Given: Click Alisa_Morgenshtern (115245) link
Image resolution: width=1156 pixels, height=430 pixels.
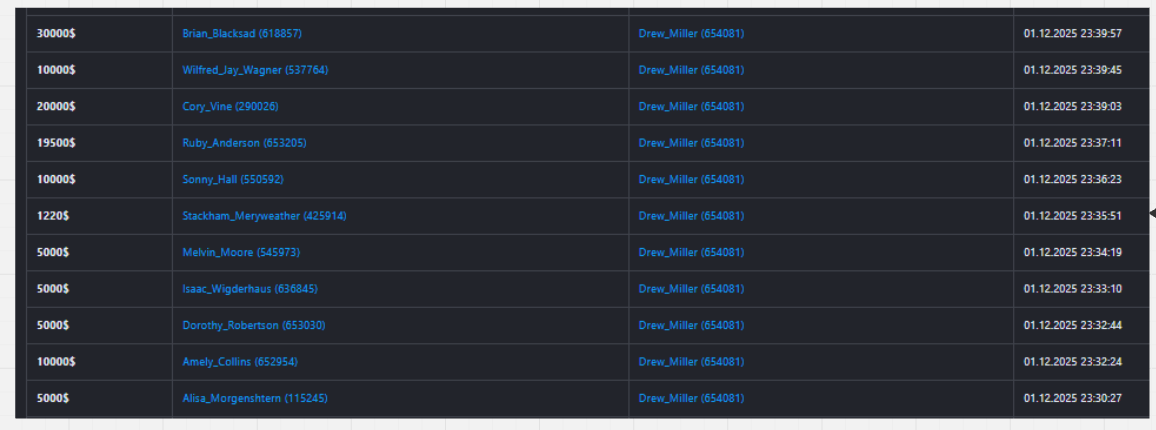Looking at the screenshot, I should pyautogui.click(x=254, y=399).
